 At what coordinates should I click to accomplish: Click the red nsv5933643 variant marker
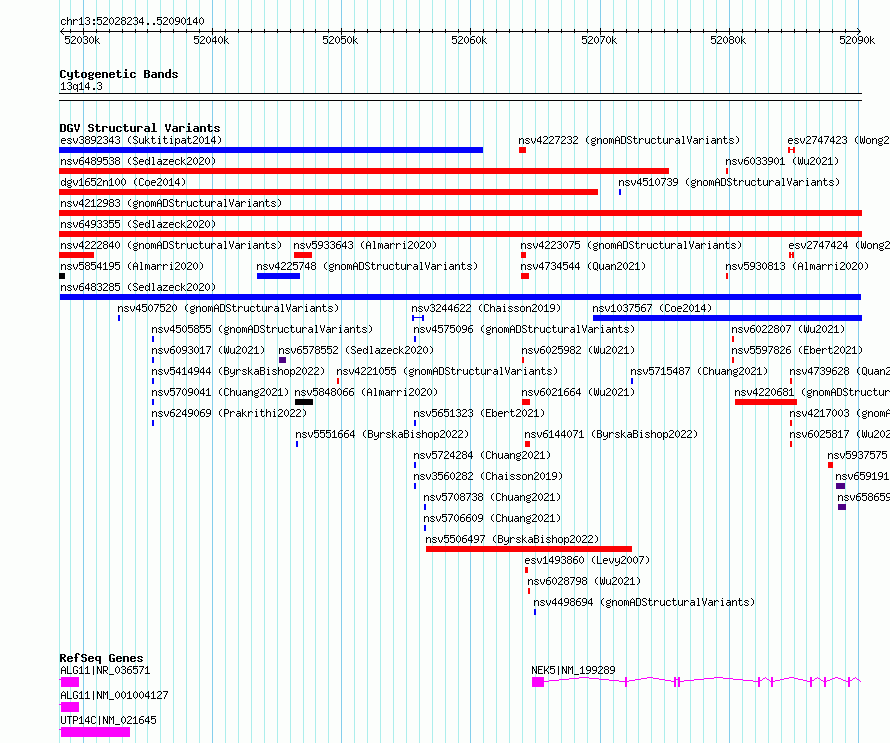pyautogui.click(x=303, y=255)
